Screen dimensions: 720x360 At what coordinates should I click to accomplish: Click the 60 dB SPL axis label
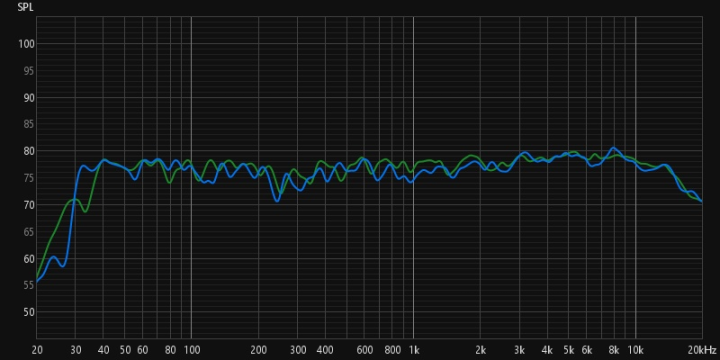point(28,259)
